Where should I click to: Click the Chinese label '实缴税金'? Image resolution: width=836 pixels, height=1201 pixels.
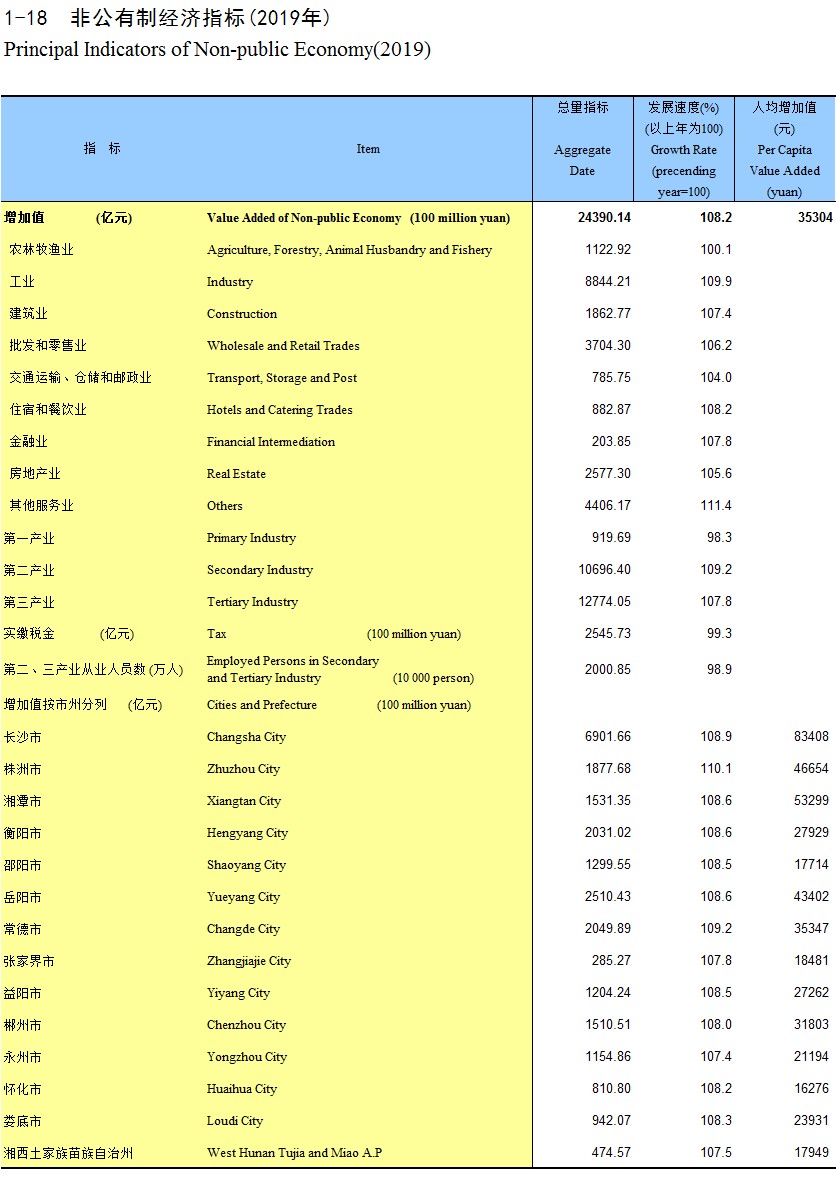point(29,634)
